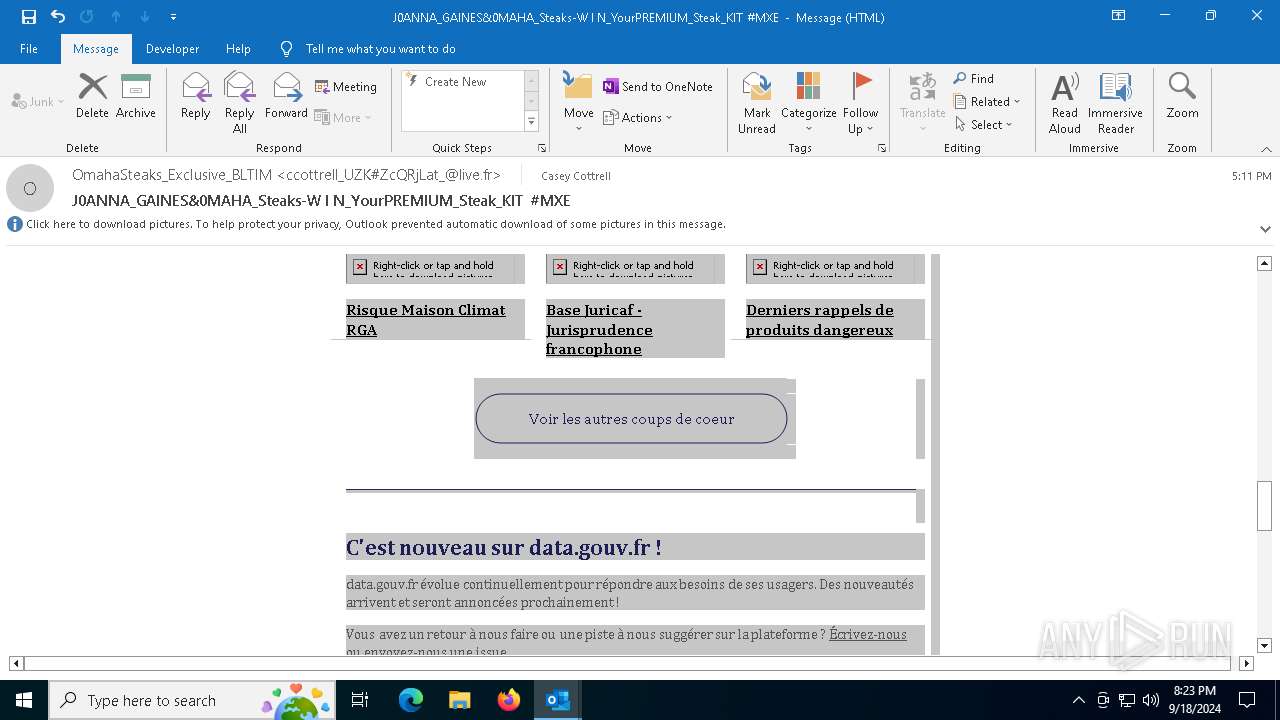Image resolution: width=1280 pixels, height=720 pixels.
Task: Open Derniers rappels de produits dangereux link
Action: coord(820,320)
